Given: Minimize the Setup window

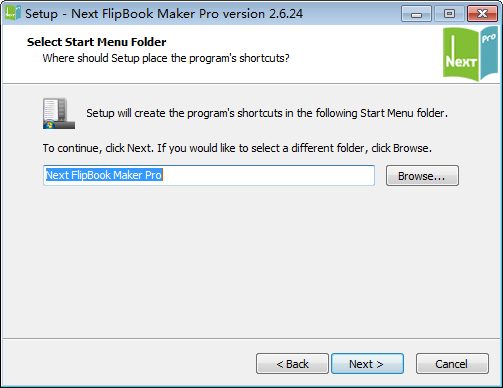Looking at the screenshot, I should [x=416, y=14].
